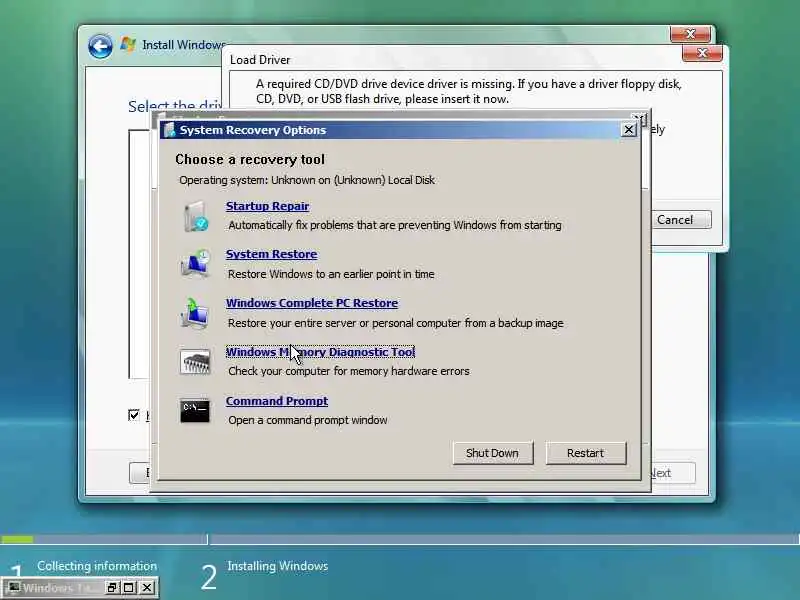The height and width of the screenshot is (600, 800).
Task: Click the "Choose a recovery tool" heading
Action: pos(250,160)
